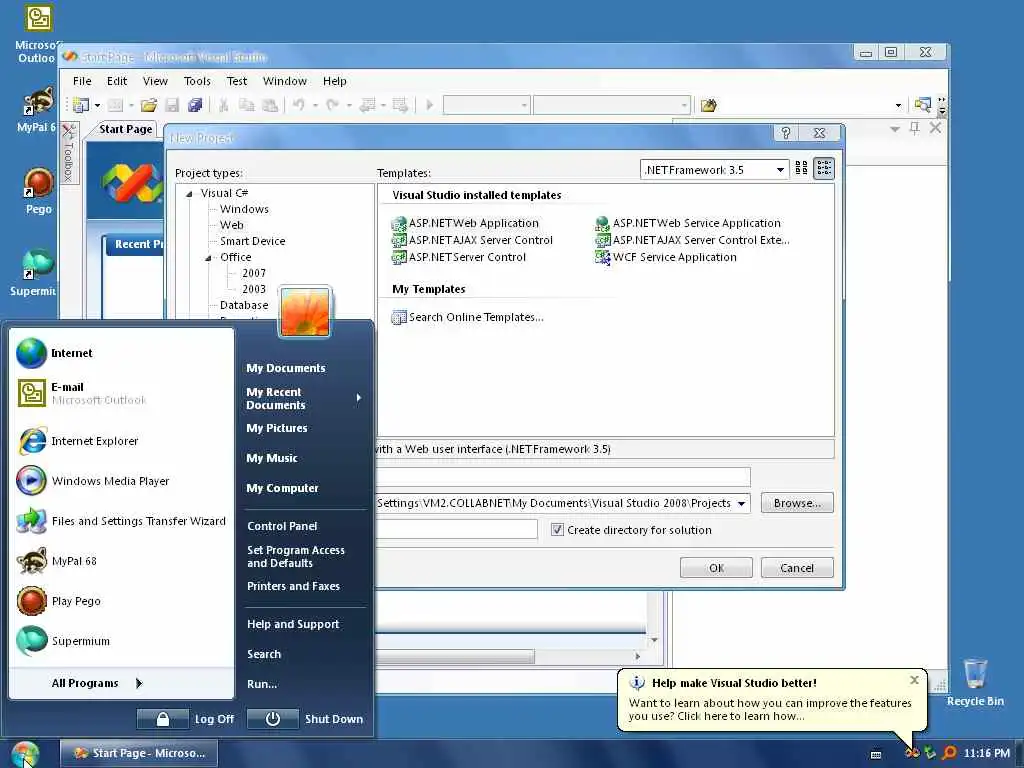Expand My Recent Documents submenu arrow
This screenshot has width=1024, height=768.
(x=359, y=398)
